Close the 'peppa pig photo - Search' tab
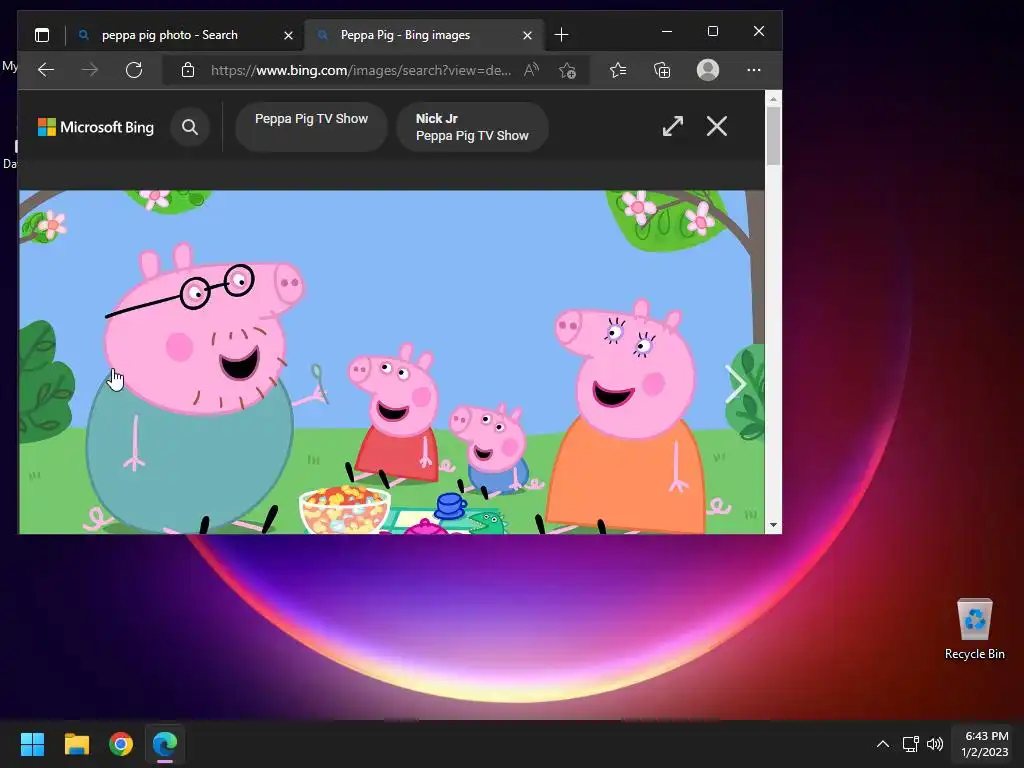Screen dimensions: 1024x768 [x=288, y=35]
